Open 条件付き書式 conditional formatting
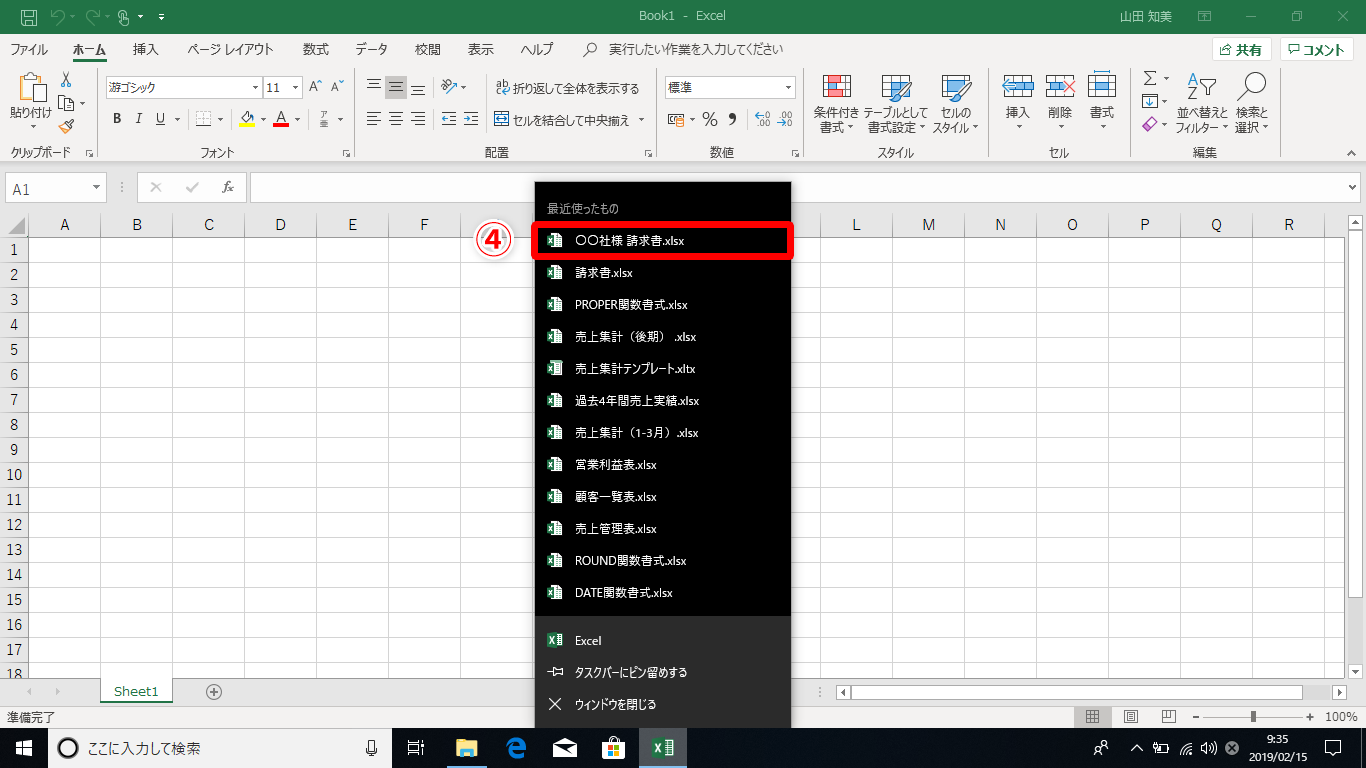Image resolution: width=1366 pixels, height=768 pixels. click(x=836, y=103)
